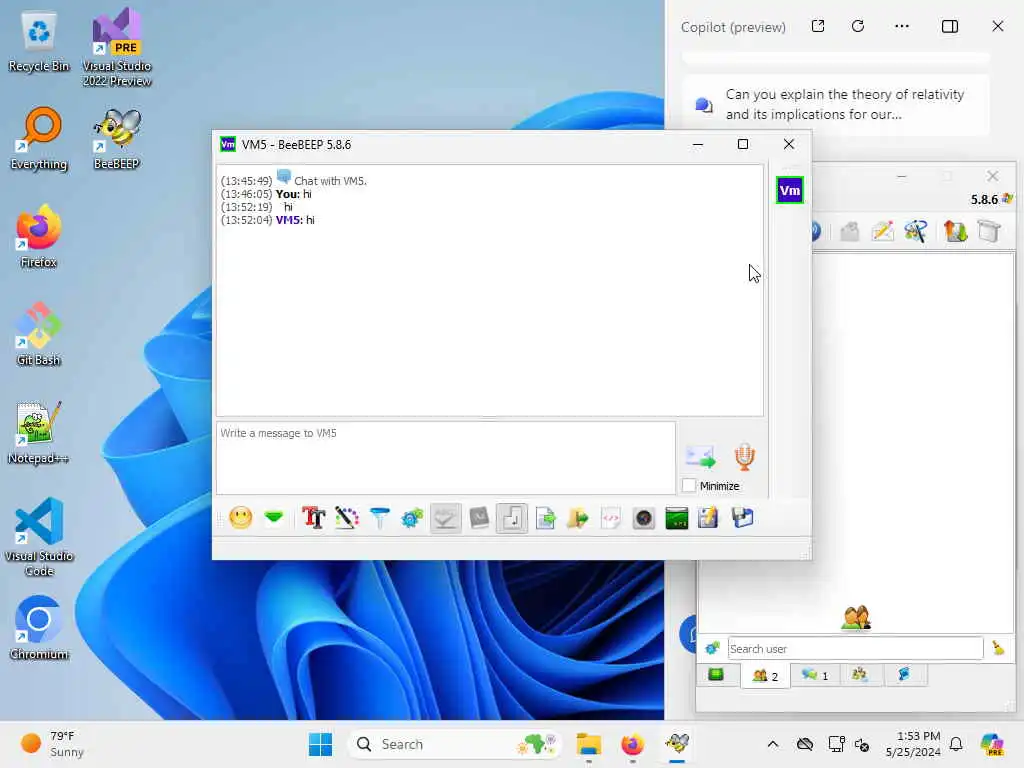This screenshot has width=1024, height=768.
Task: Click the message box for VM5
Action: [446, 458]
